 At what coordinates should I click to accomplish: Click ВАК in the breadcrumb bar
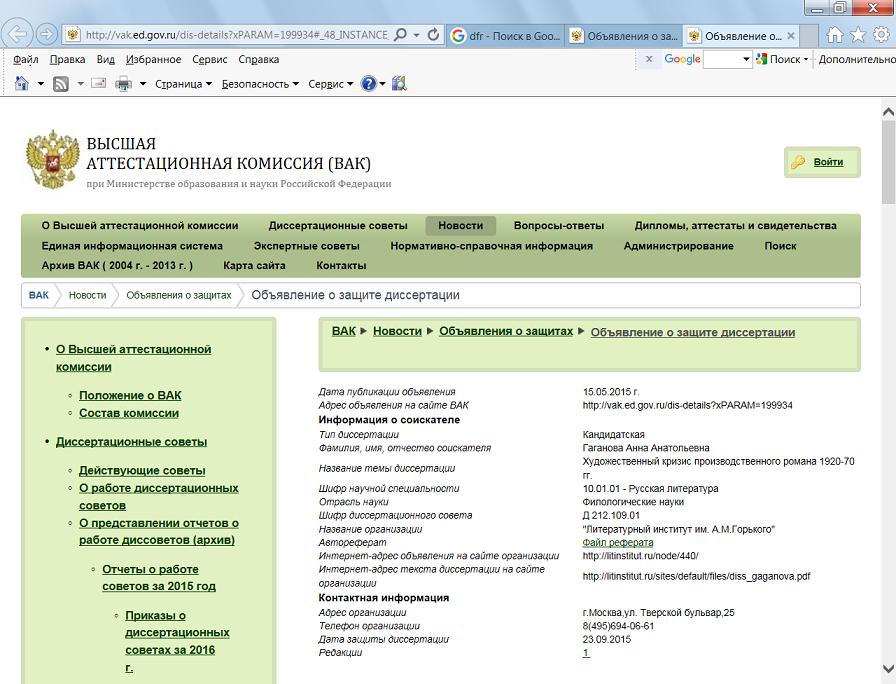tap(39, 295)
